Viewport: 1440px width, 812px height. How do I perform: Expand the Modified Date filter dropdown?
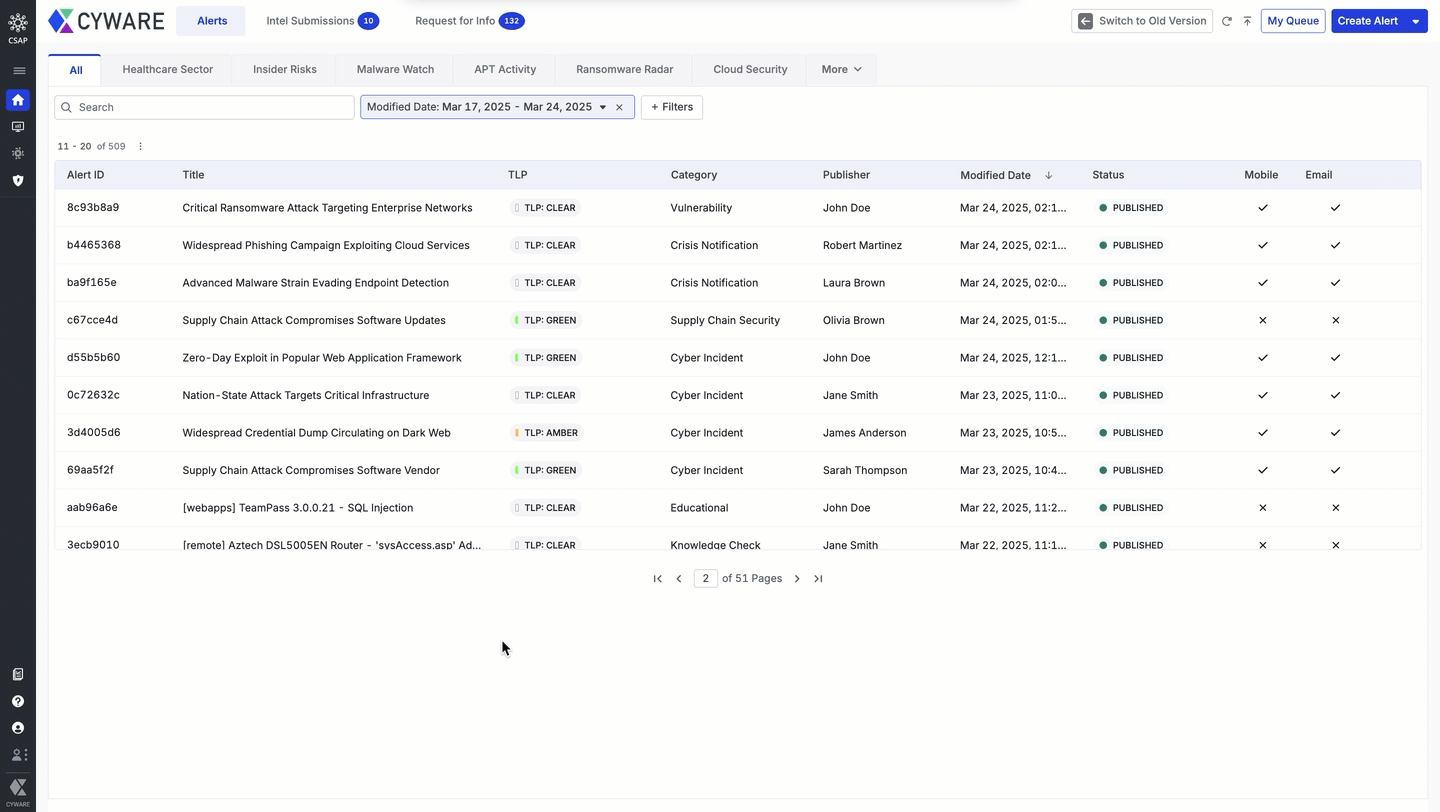(603, 108)
